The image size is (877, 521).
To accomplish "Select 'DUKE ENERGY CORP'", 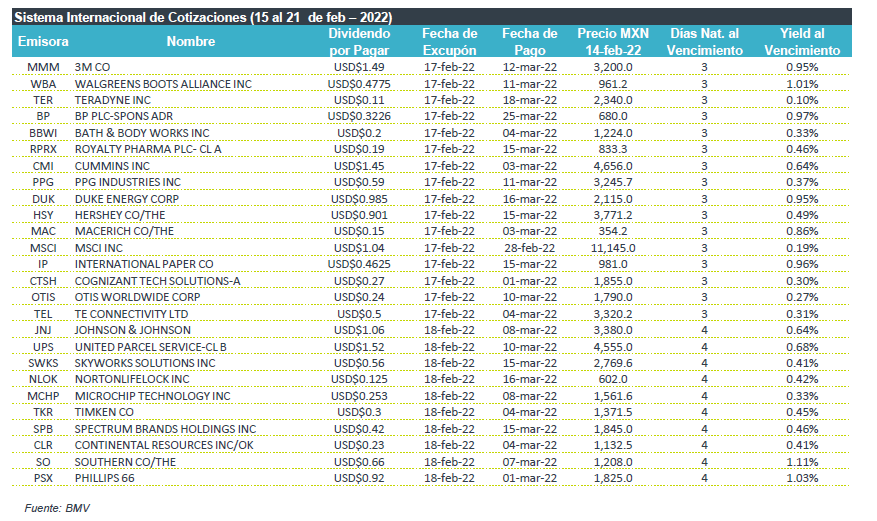I will 127,199.
